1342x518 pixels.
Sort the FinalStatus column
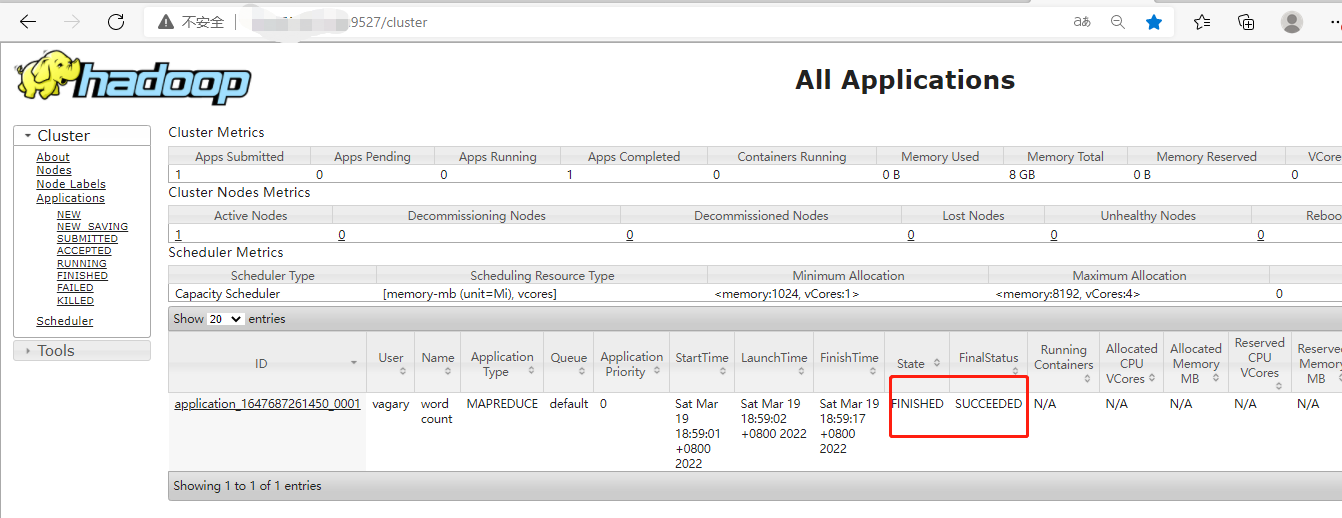[1016, 370]
